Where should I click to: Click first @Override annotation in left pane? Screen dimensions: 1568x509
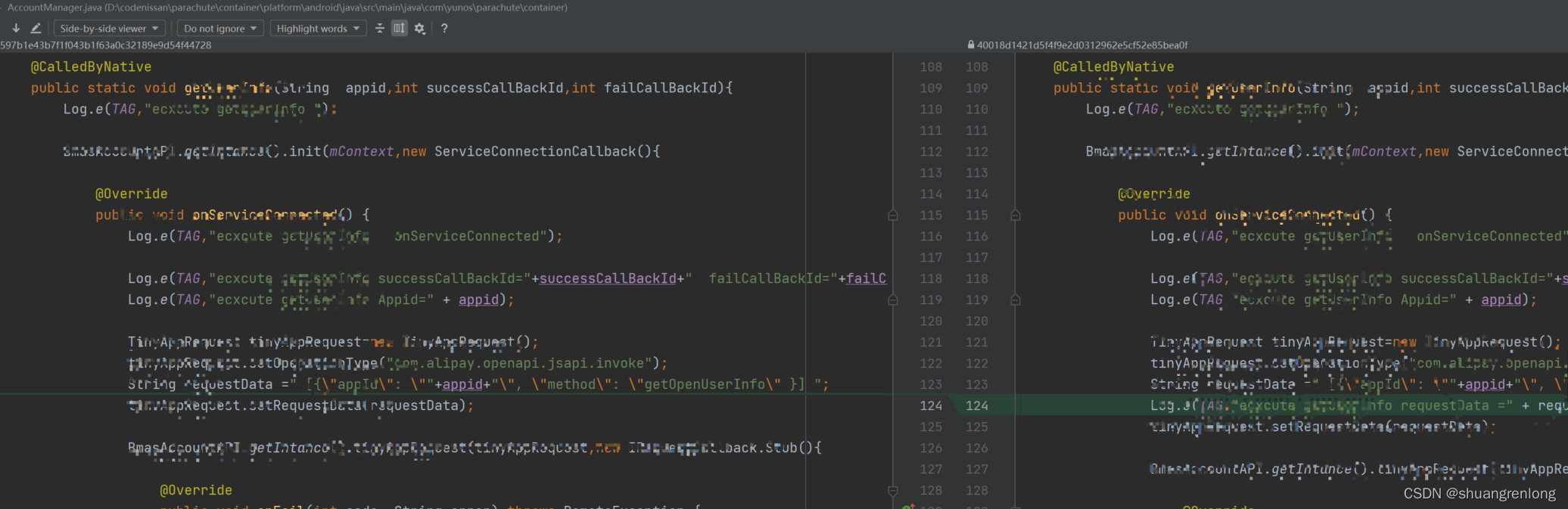pos(132,194)
